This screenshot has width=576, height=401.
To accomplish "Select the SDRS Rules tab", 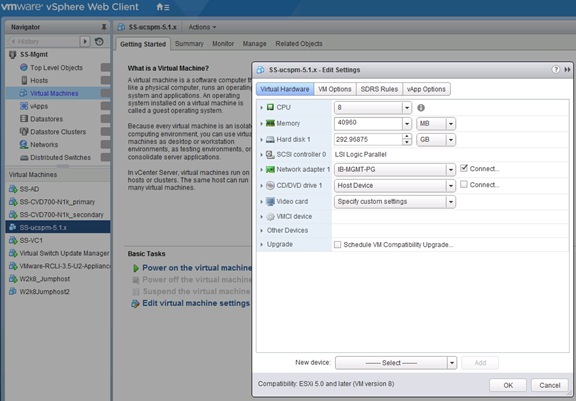I will tap(379, 89).
